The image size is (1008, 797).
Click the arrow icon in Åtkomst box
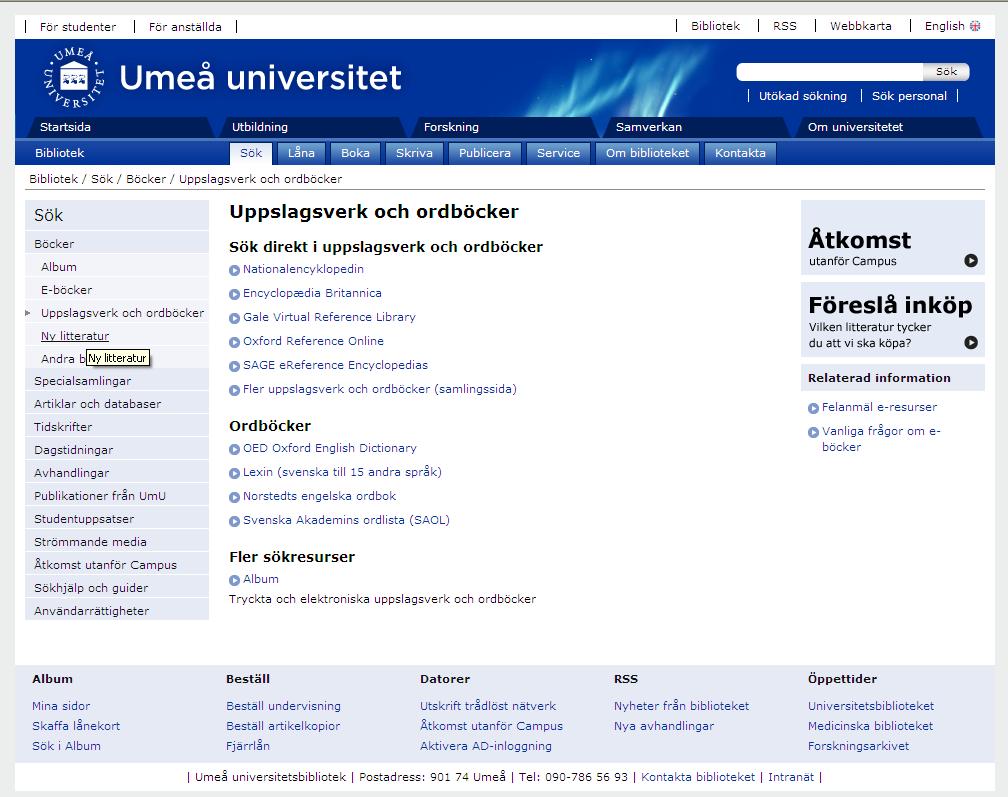click(971, 261)
